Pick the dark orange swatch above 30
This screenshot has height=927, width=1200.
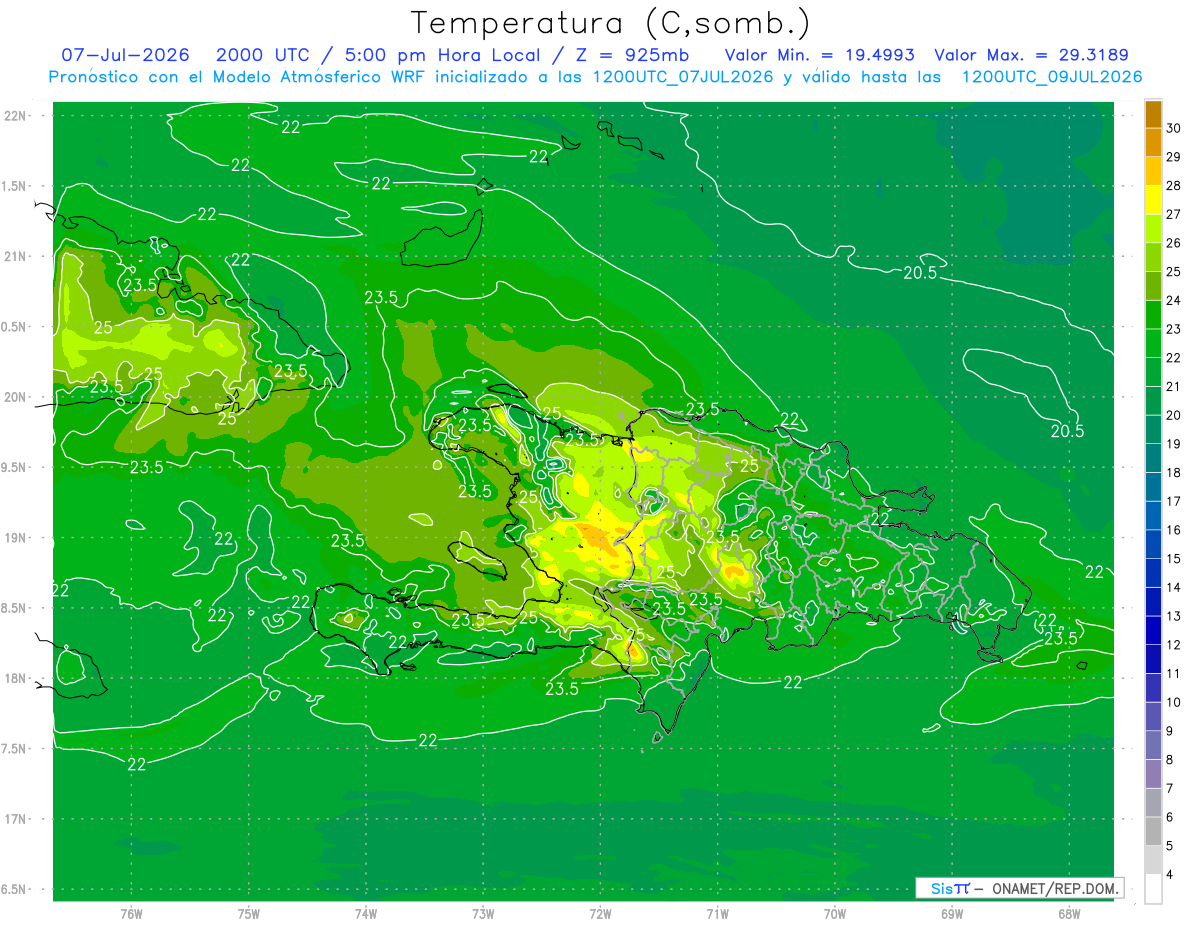pyautogui.click(x=1153, y=114)
